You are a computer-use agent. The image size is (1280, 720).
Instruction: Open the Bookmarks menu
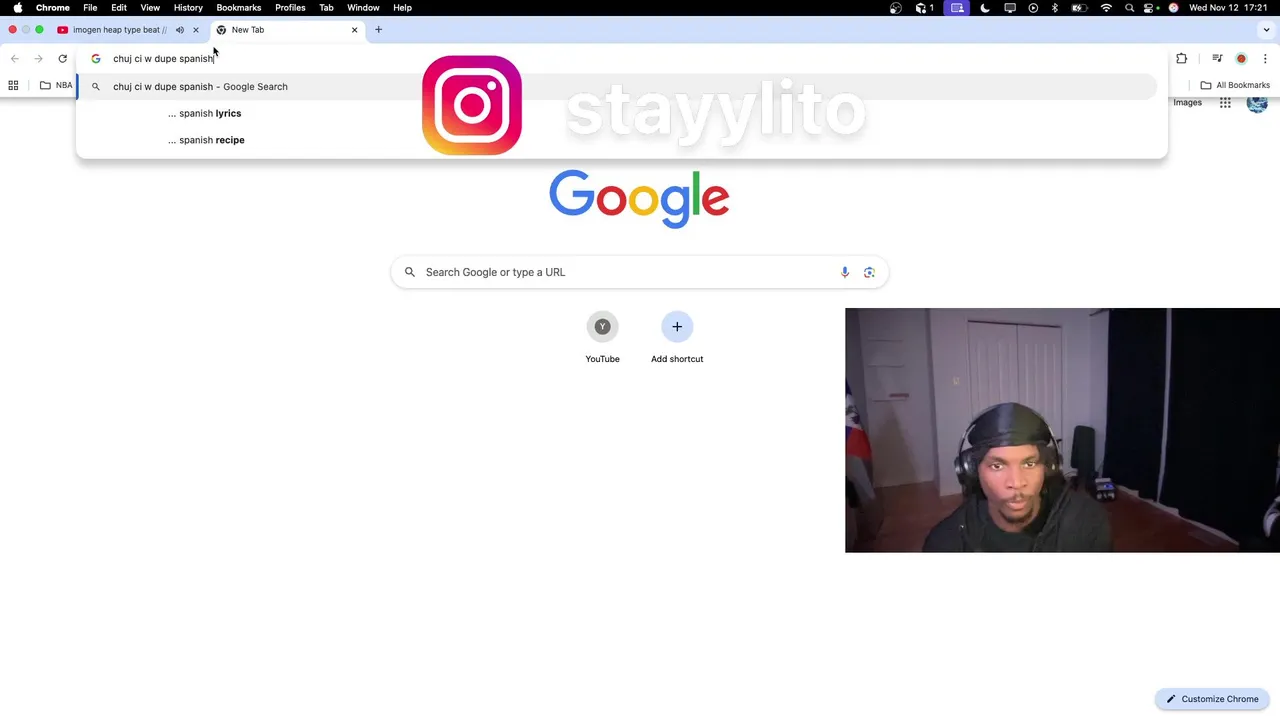(239, 7)
